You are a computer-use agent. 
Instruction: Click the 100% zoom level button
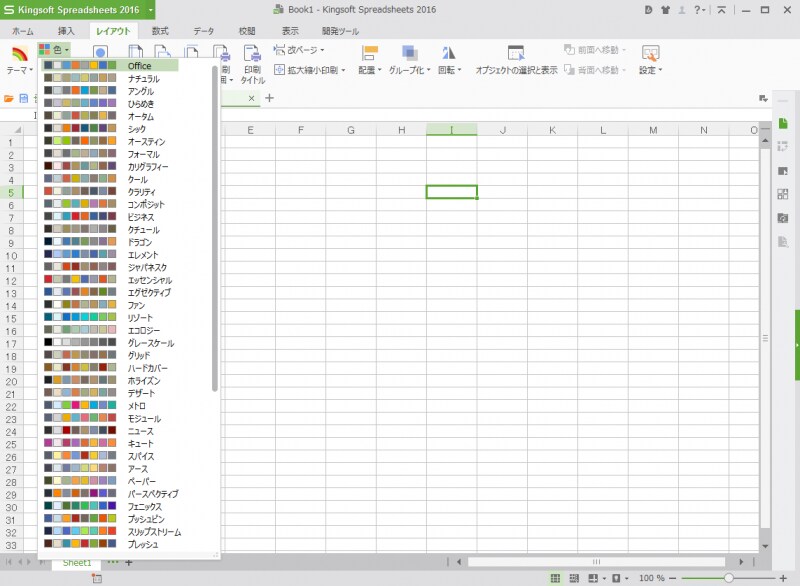tap(652, 577)
